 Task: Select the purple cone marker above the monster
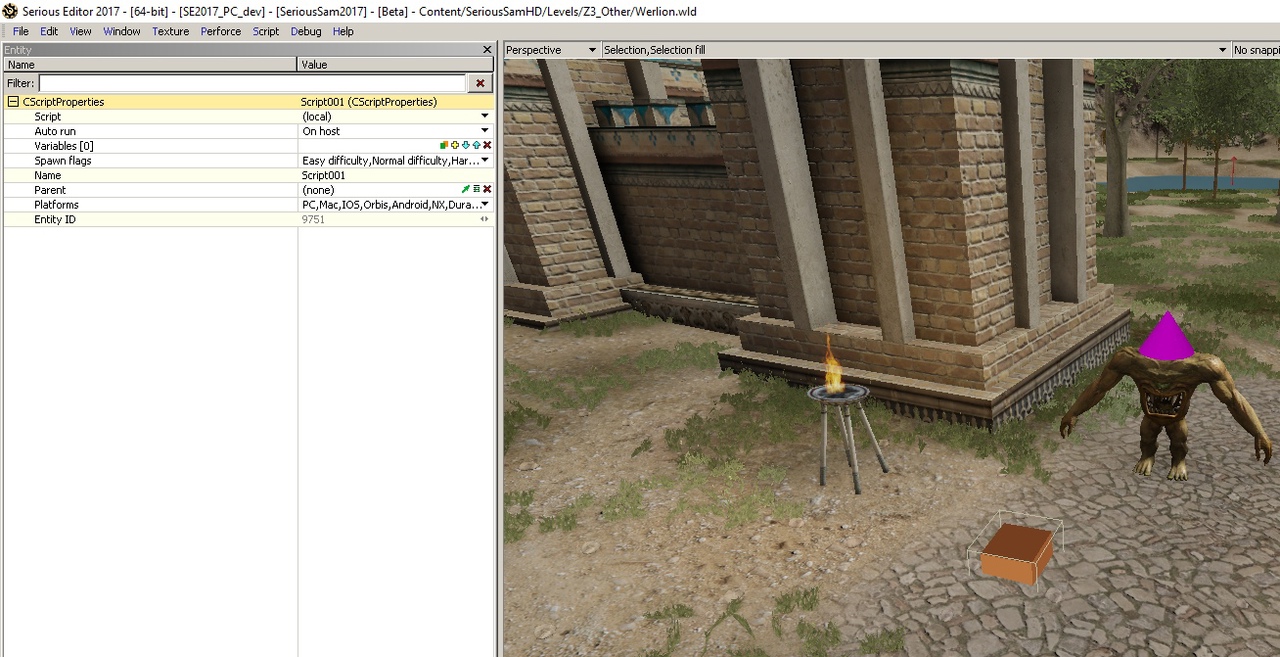coord(1166,335)
